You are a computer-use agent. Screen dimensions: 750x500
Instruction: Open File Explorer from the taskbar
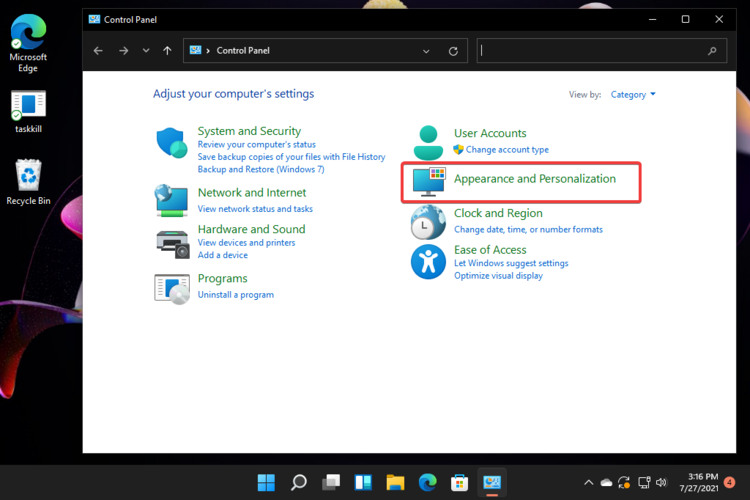point(395,482)
